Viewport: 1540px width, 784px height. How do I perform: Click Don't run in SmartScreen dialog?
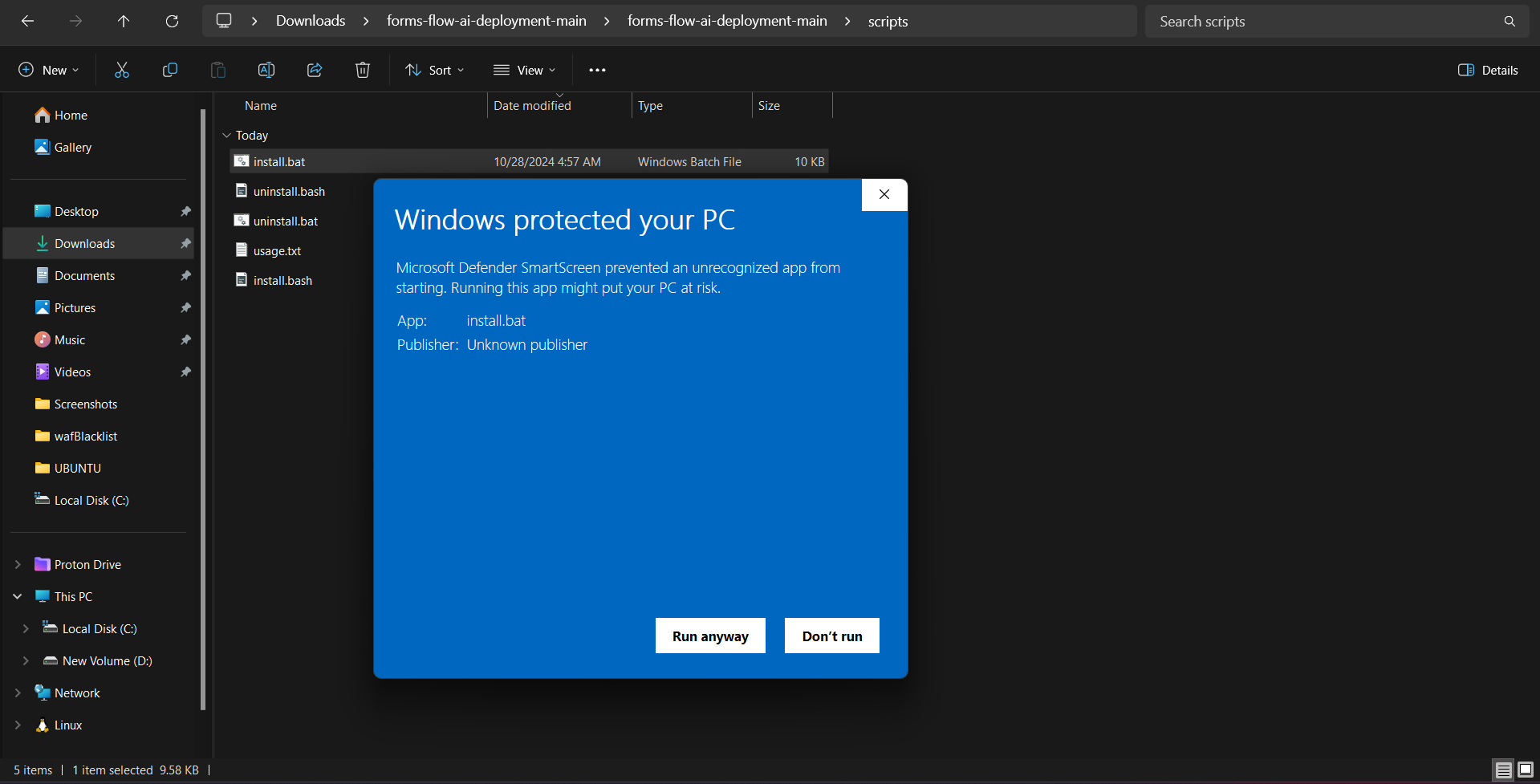pyautogui.click(x=832, y=636)
